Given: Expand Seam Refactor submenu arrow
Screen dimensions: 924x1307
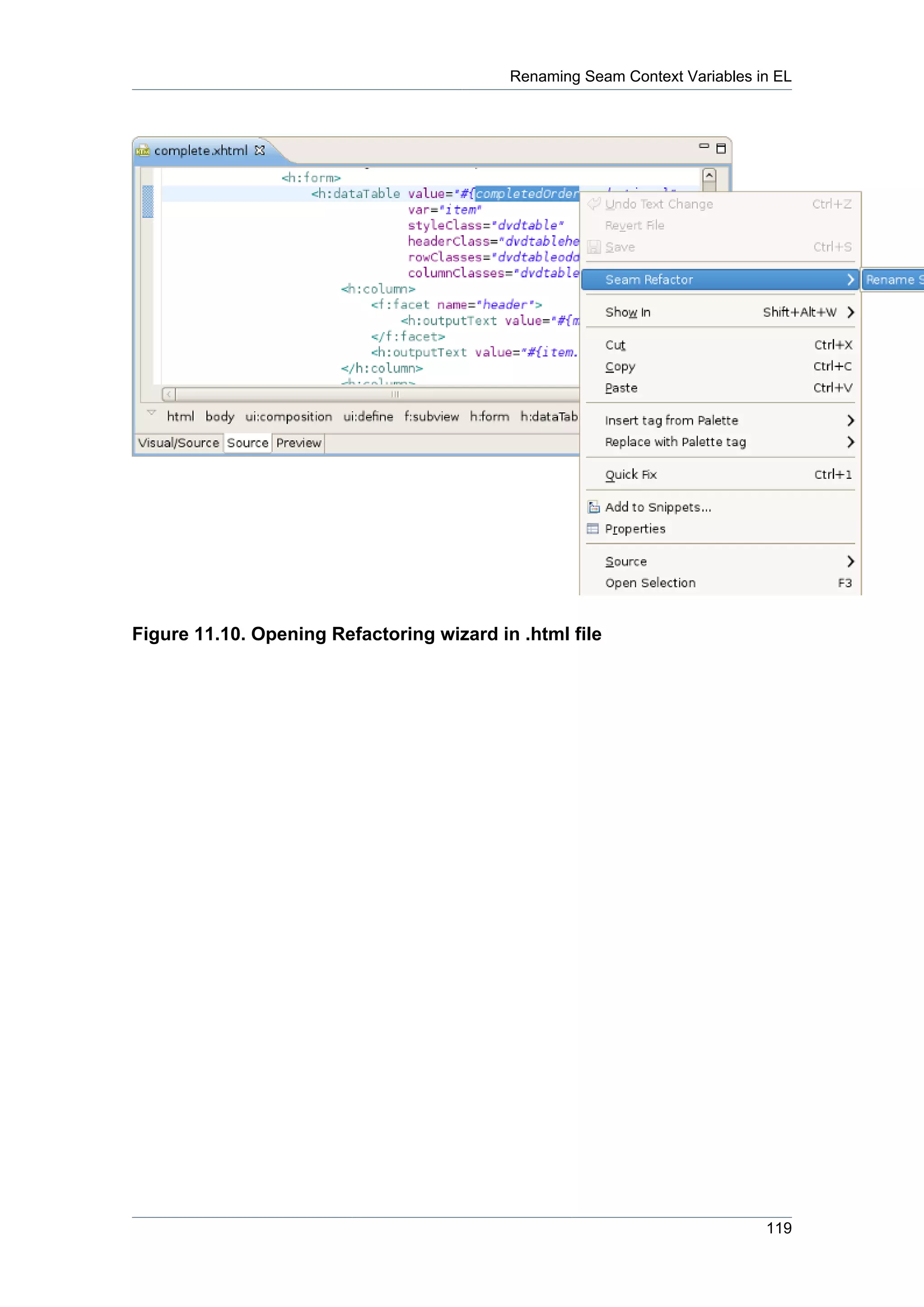Looking at the screenshot, I should [x=850, y=279].
